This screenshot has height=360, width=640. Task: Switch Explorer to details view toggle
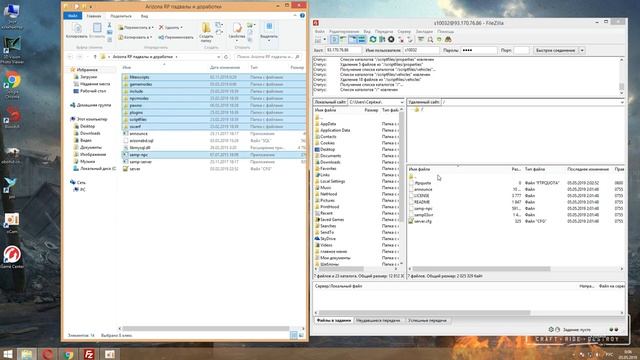(294, 335)
